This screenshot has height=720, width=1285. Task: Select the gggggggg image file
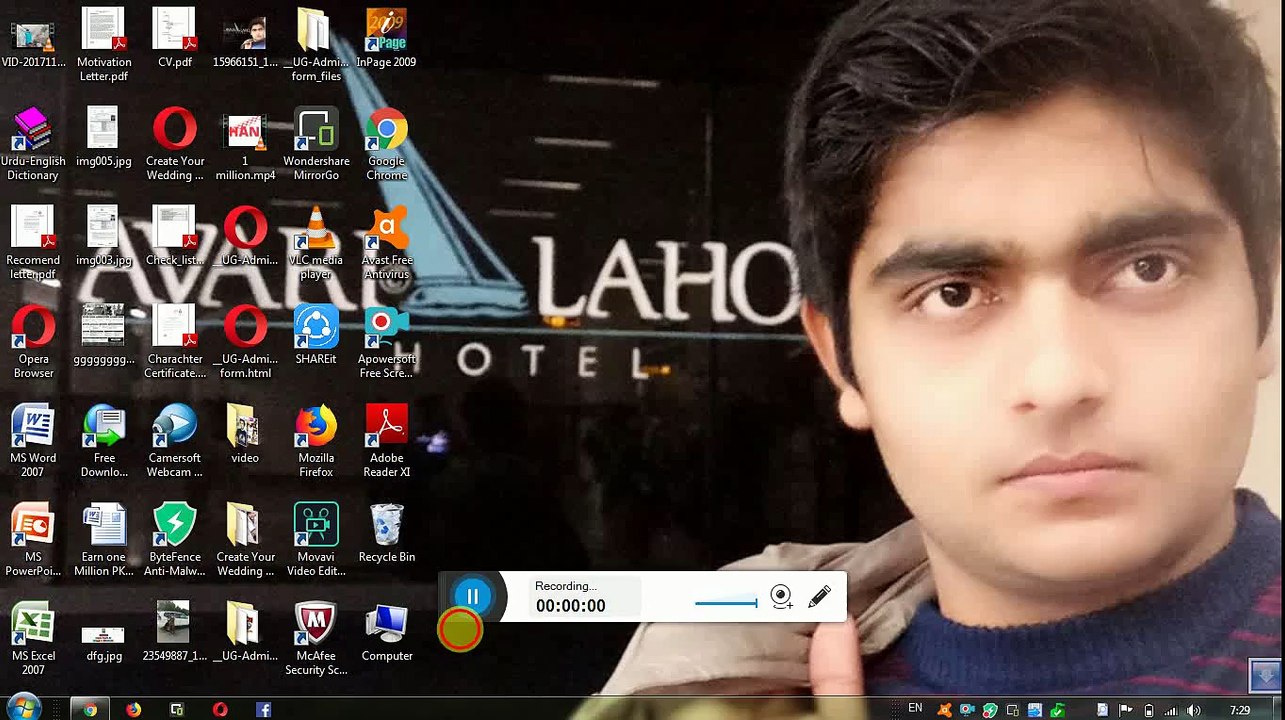click(104, 337)
